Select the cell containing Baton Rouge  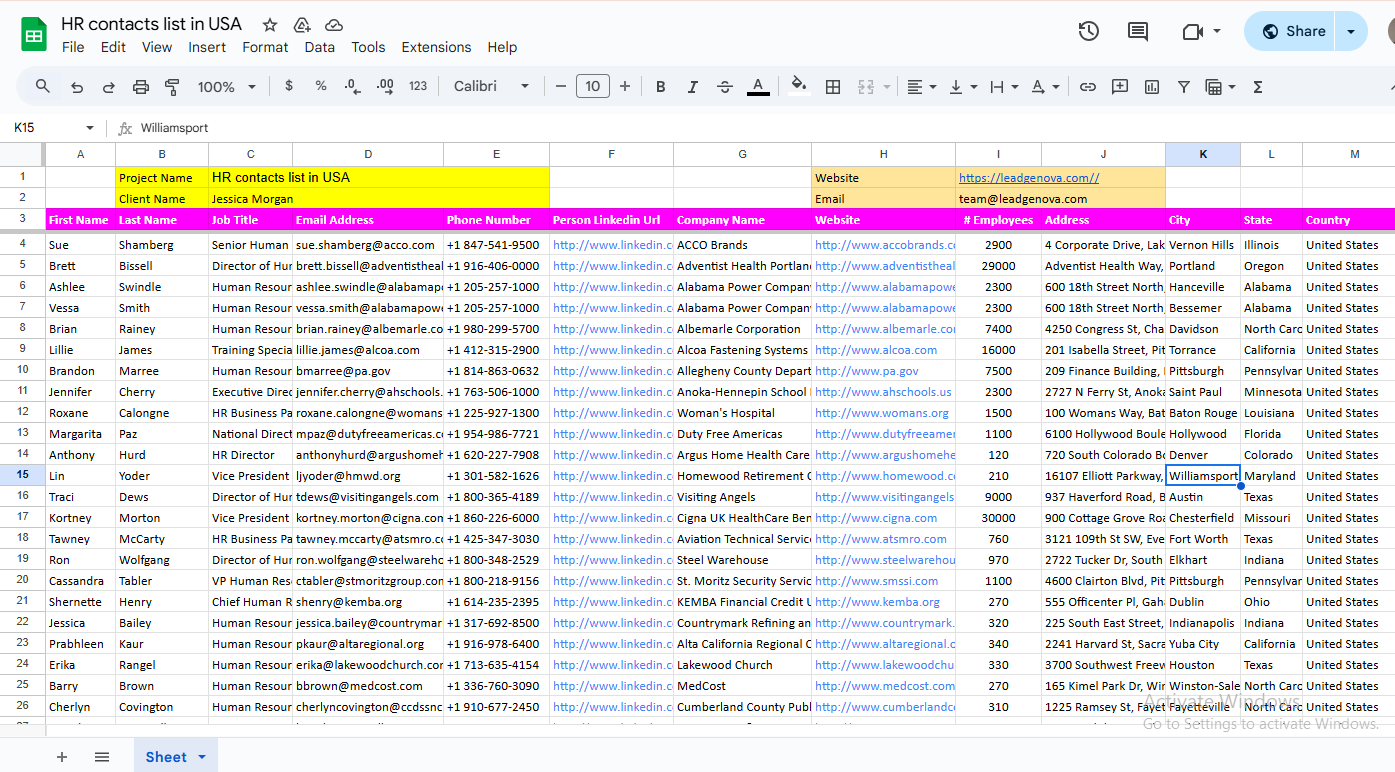pos(1203,413)
